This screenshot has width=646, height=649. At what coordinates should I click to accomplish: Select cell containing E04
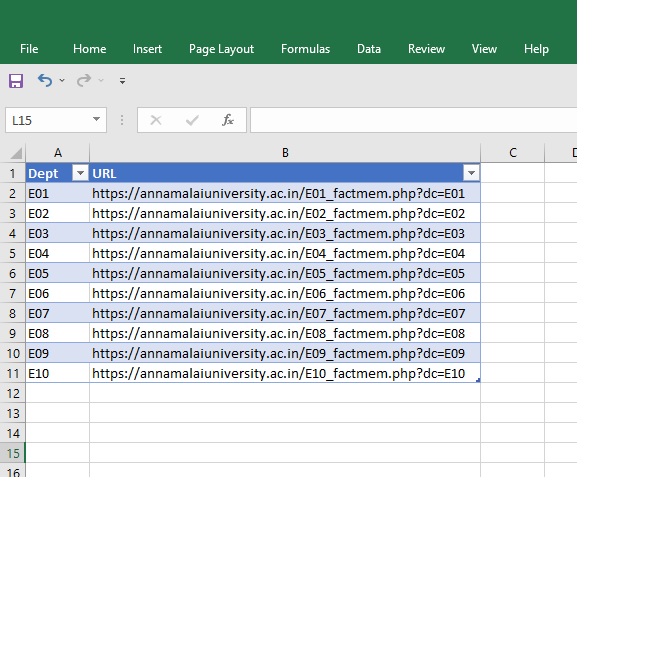pos(57,253)
